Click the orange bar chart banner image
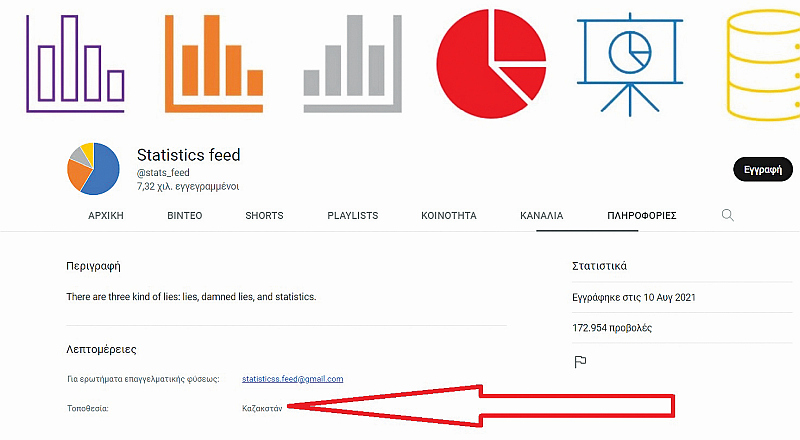This screenshot has width=800, height=440. click(214, 63)
